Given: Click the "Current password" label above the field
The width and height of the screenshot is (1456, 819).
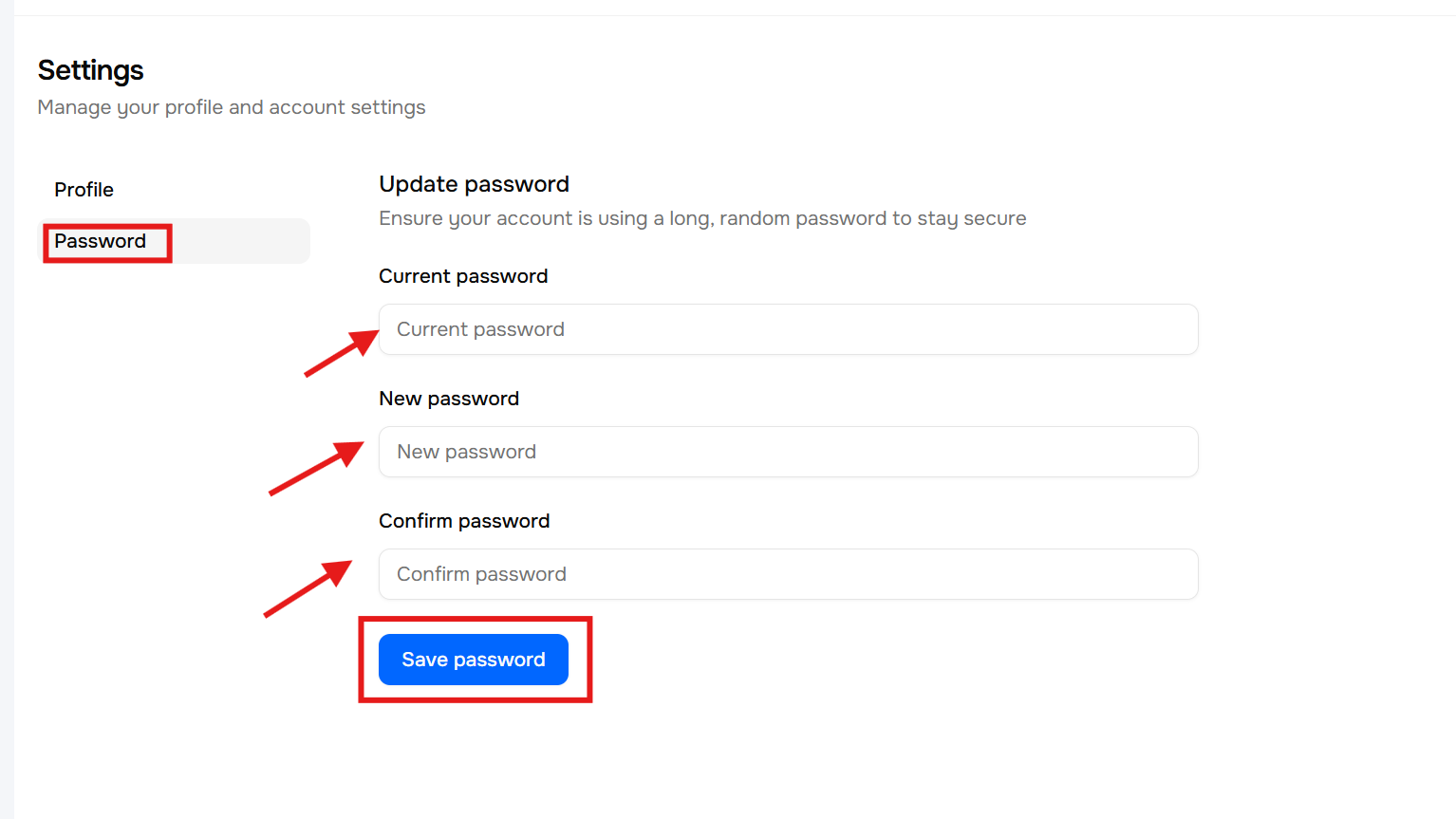Looking at the screenshot, I should click(463, 276).
